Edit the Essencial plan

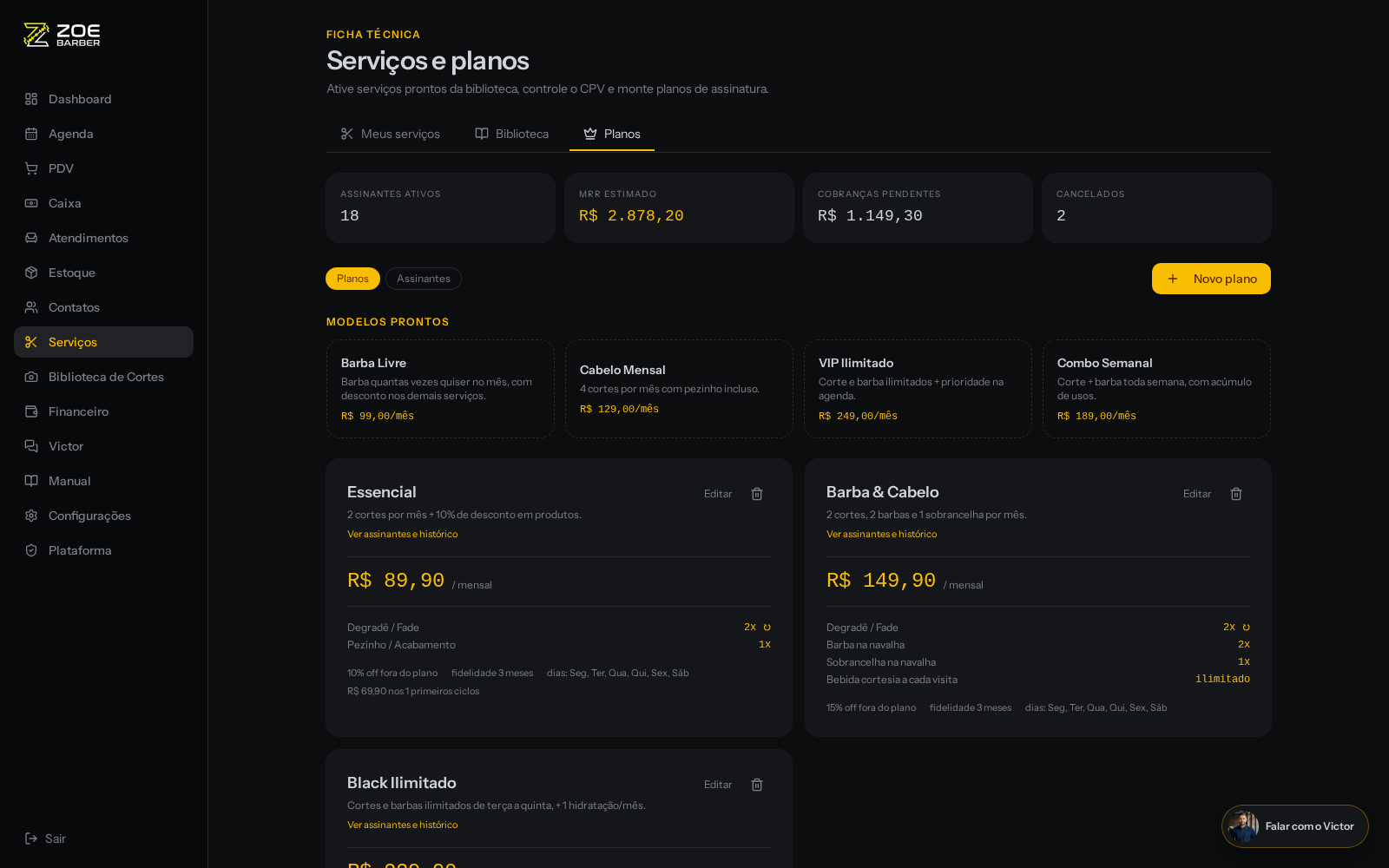pyautogui.click(x=718, y=494)
